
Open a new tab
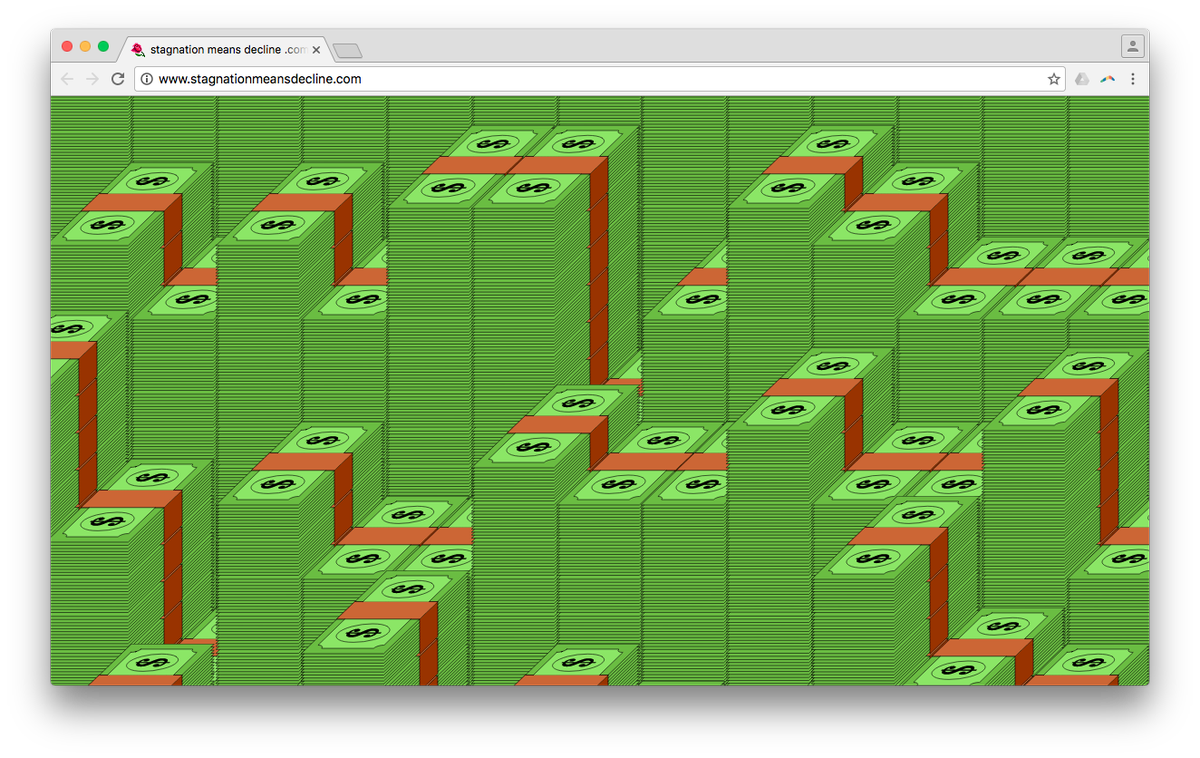pyautogui.click(x=347, y=51)
